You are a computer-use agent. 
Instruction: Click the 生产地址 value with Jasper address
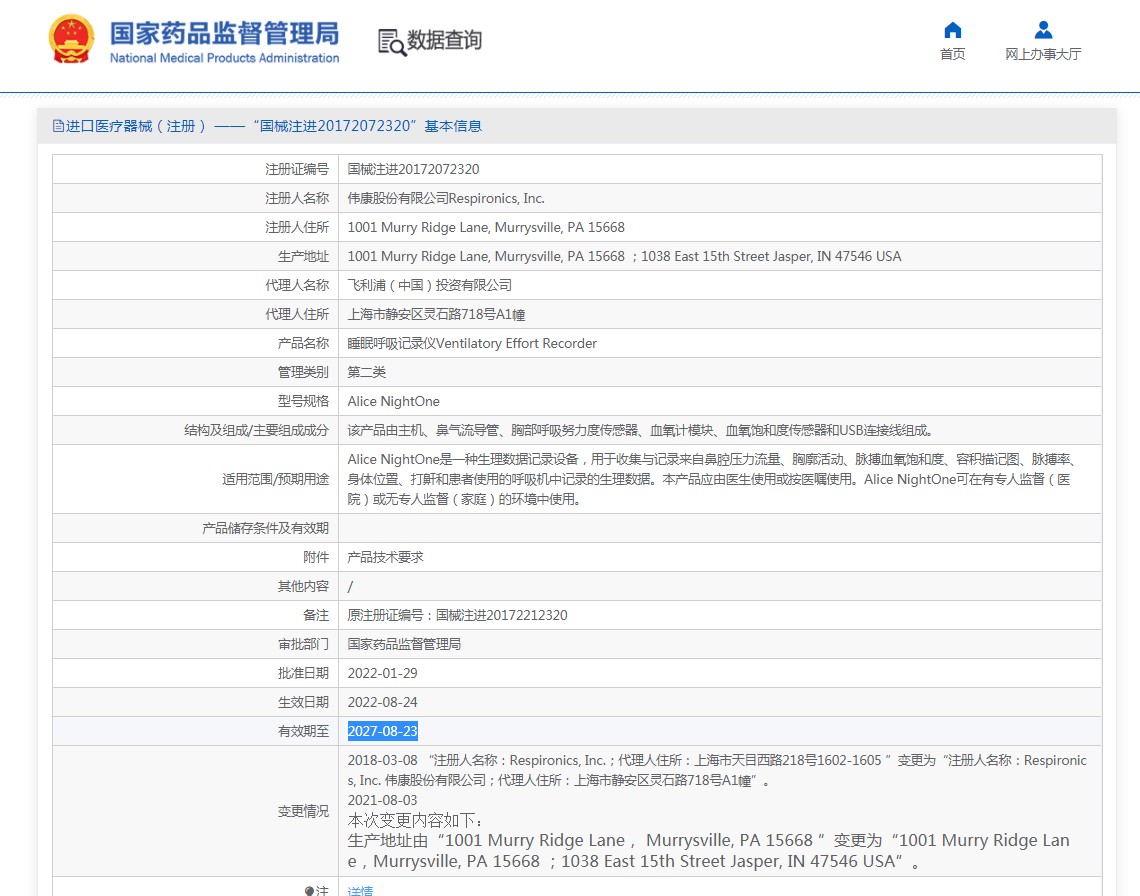point(624,257)
